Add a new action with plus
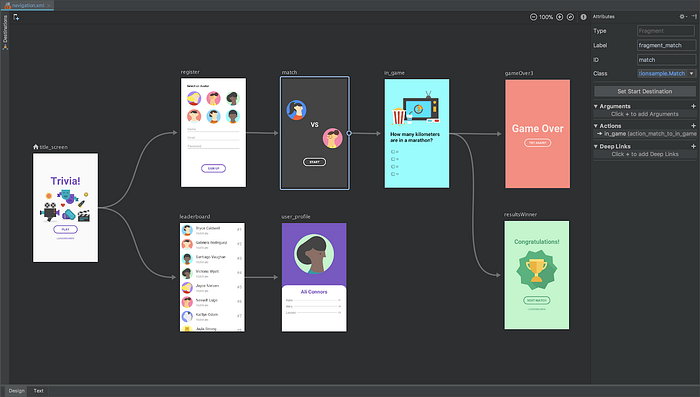This screenshot has height=397, width=700. [693, 126]
